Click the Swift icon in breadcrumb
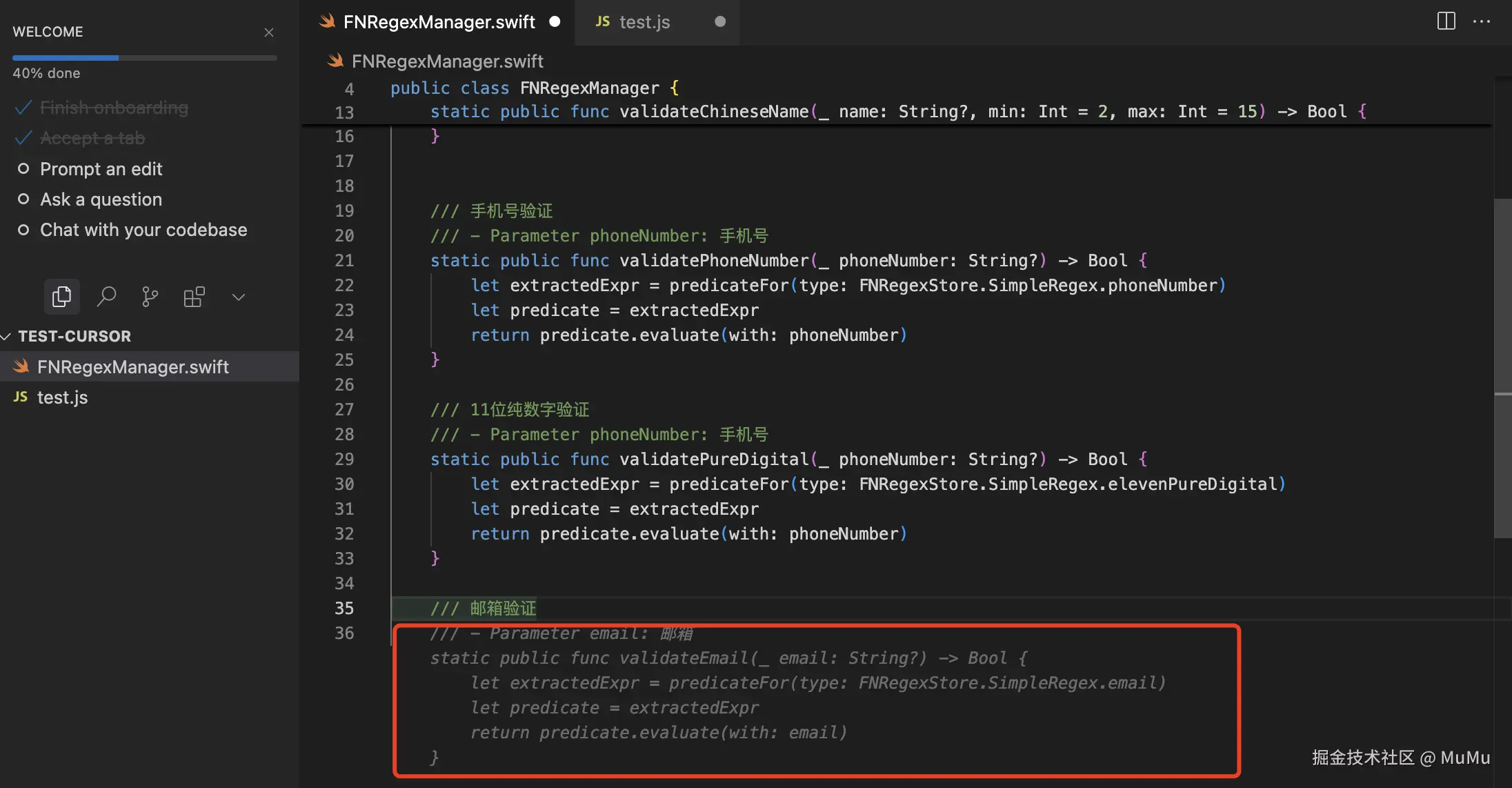The width and height of the screenshot is (1512, 788). (x=335, y=61)
